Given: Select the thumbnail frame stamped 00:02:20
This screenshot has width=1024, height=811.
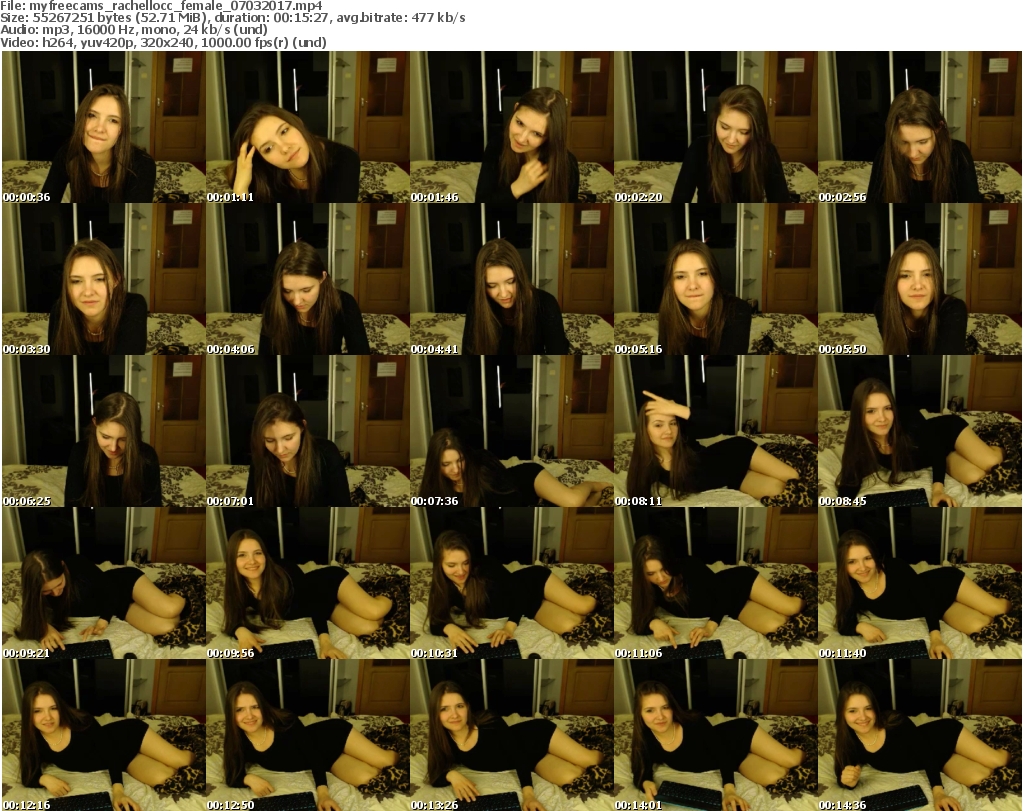Looking at the screenshot, I should click(716, 127).
